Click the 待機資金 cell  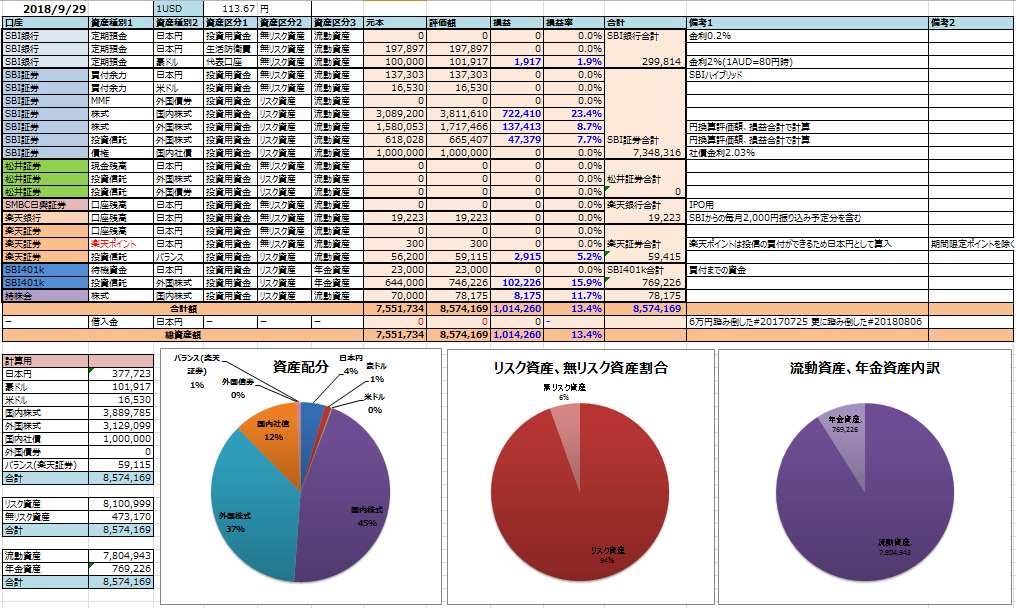click(121, 270)
